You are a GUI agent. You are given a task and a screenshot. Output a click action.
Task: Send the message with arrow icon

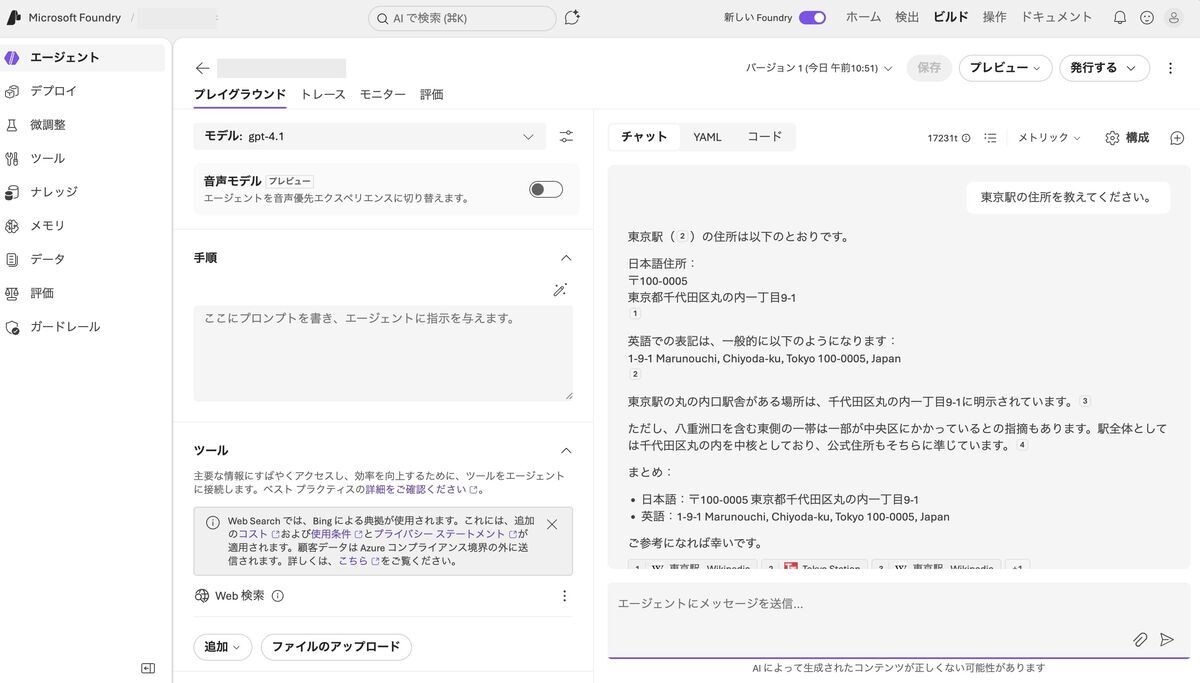(1166, 640)
